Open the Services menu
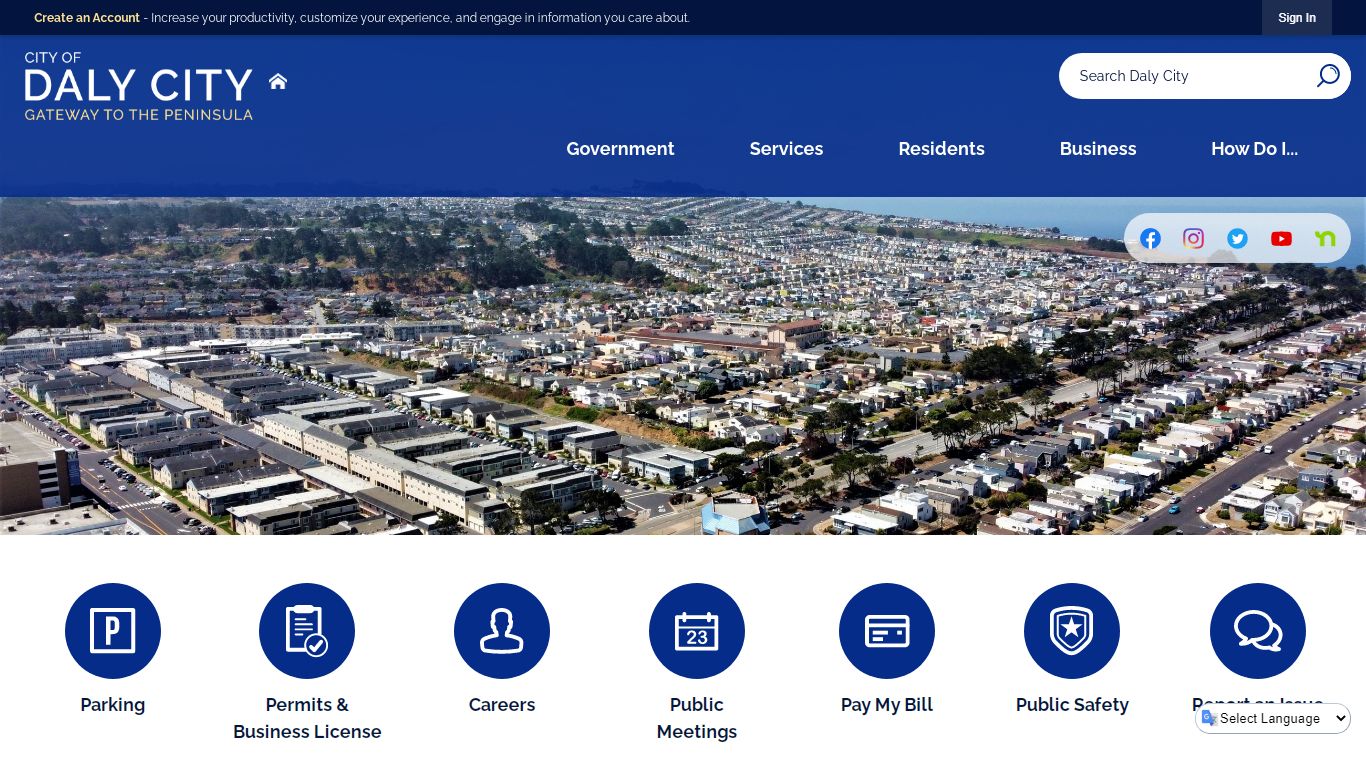1366x768 pixels. click(x=786, y=148)
